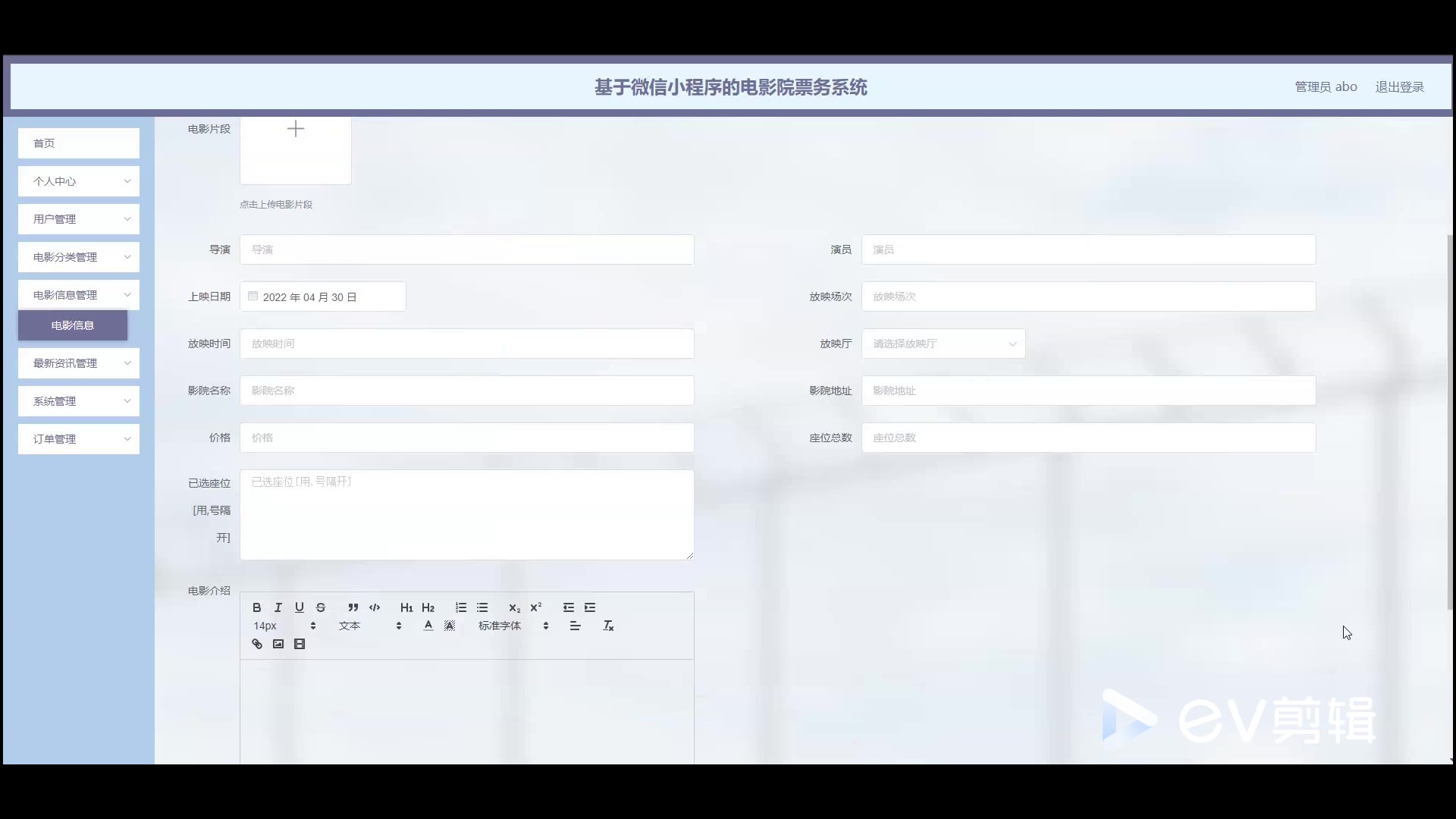Viewport: 1456px width, 819px height.
Task: Pick the text color A swatch
Action: pyautogui.click(x=428, y=626)
